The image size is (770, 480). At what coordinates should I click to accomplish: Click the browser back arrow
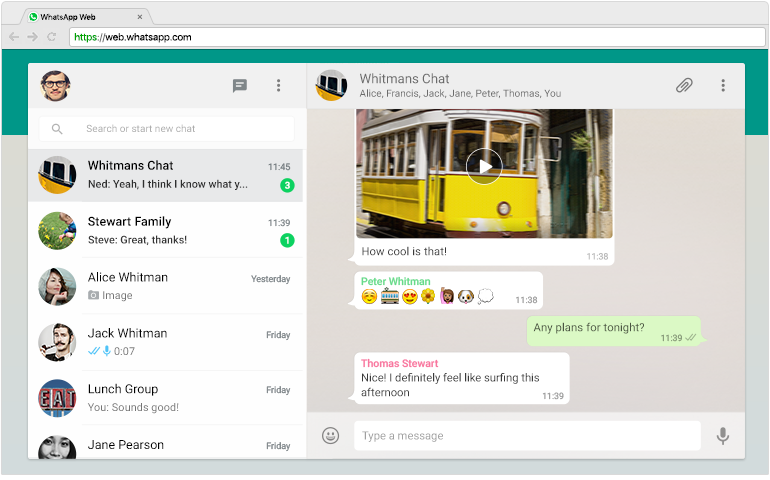pos(12,37)
